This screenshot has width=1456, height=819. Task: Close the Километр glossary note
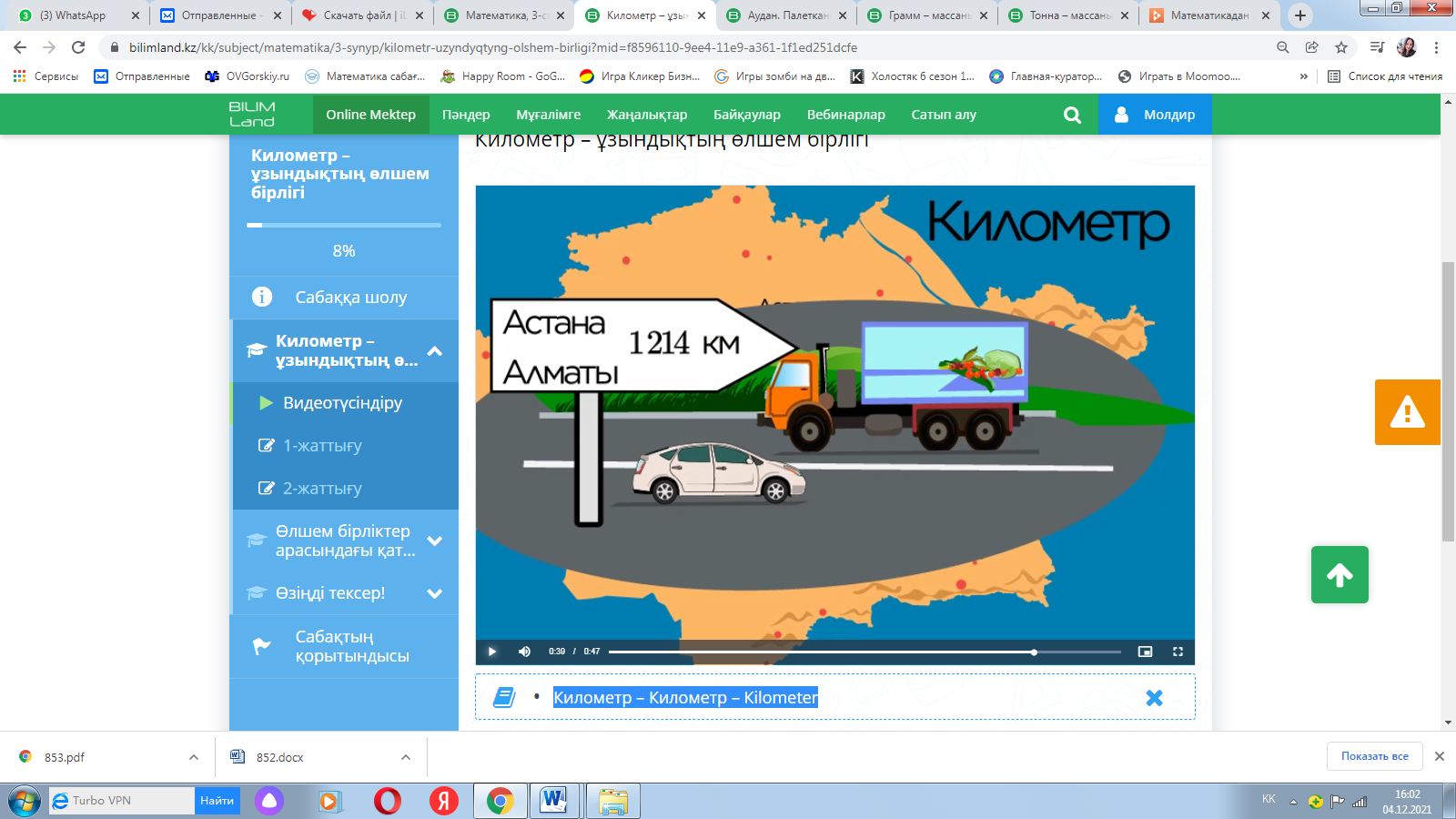point(1154,698)
